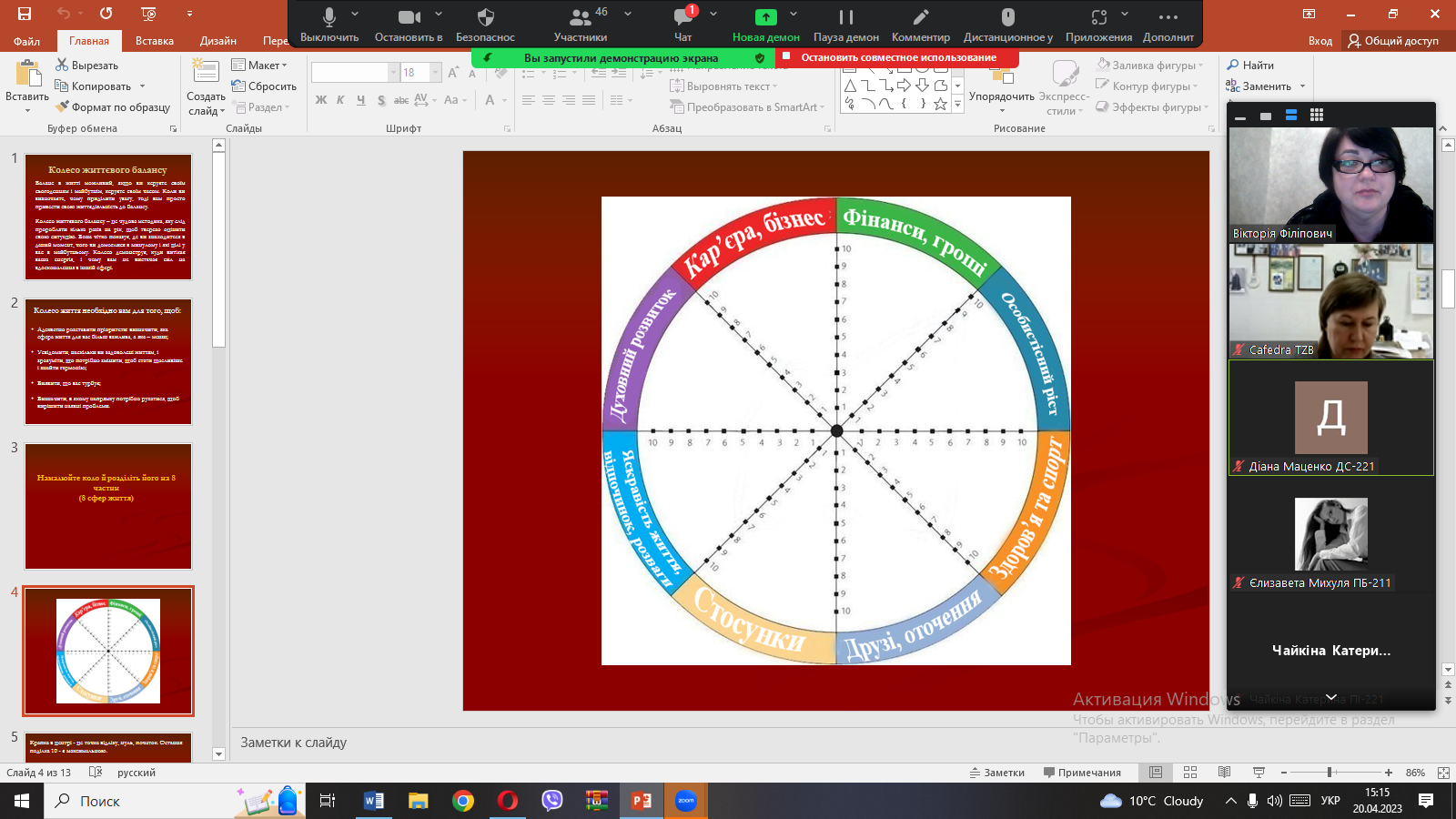Viewport: 1456px width, 819px height.
Task: Expand Zoom participants options arrow
Action: point(628,15)
